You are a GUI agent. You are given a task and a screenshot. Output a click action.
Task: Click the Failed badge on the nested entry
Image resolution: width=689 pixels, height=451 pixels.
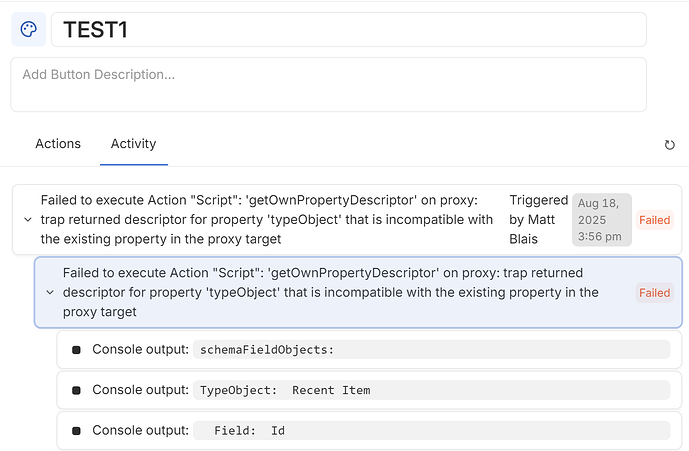point(654,293)
